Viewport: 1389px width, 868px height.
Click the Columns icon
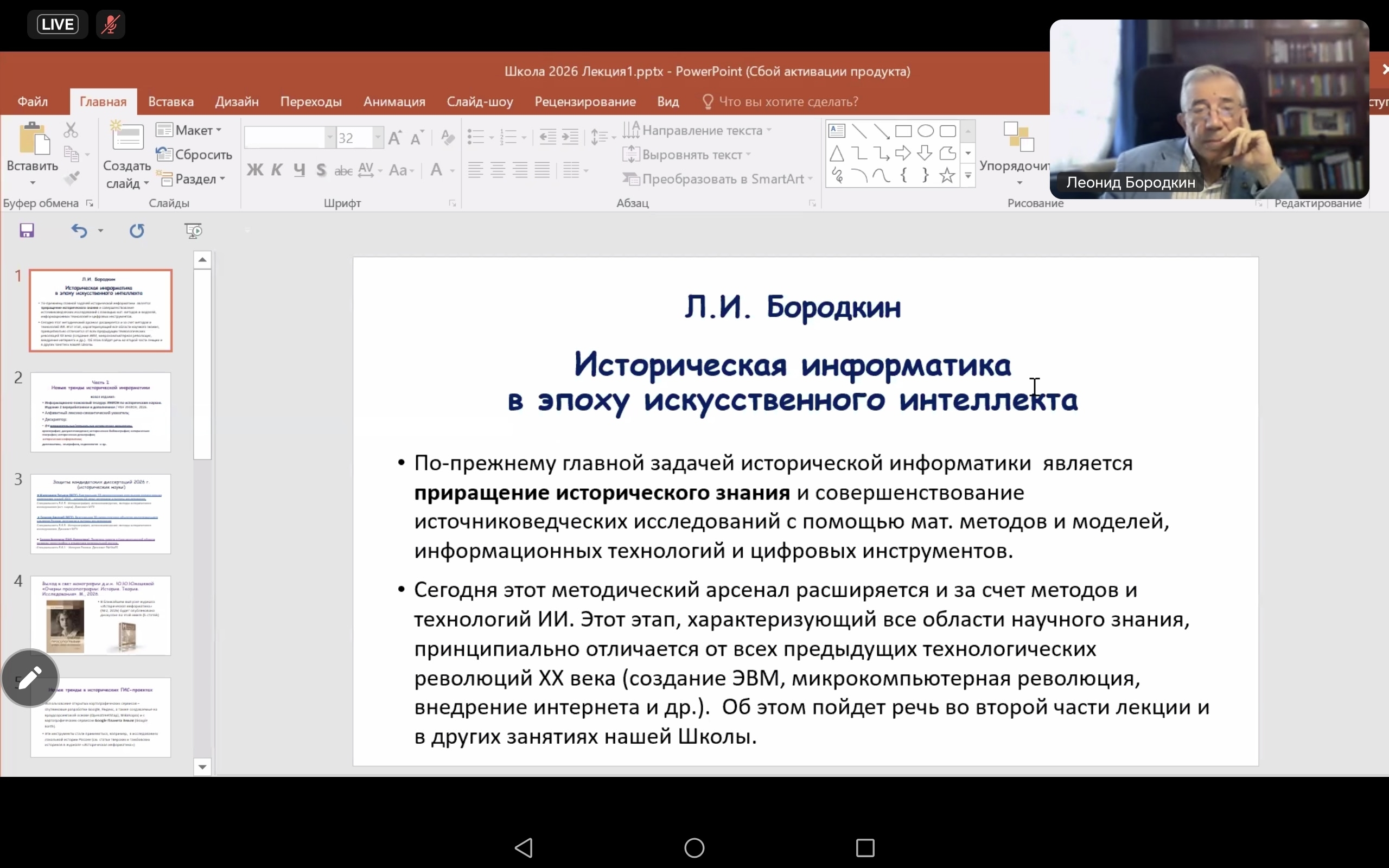pos(571,170)
